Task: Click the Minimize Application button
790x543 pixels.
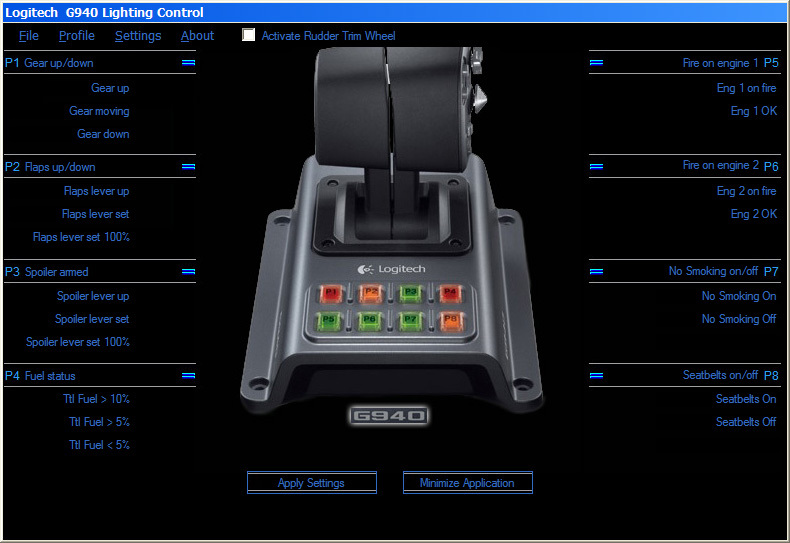Action: [467, 483]
